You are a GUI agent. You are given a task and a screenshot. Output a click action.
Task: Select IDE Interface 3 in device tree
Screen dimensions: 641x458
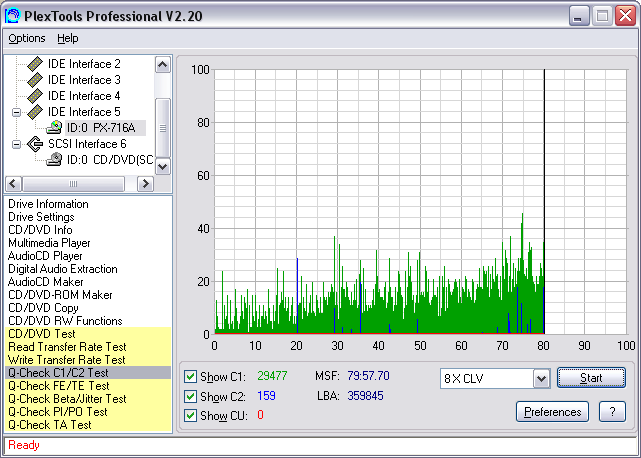pyautogui.click(x=84, y=80)
